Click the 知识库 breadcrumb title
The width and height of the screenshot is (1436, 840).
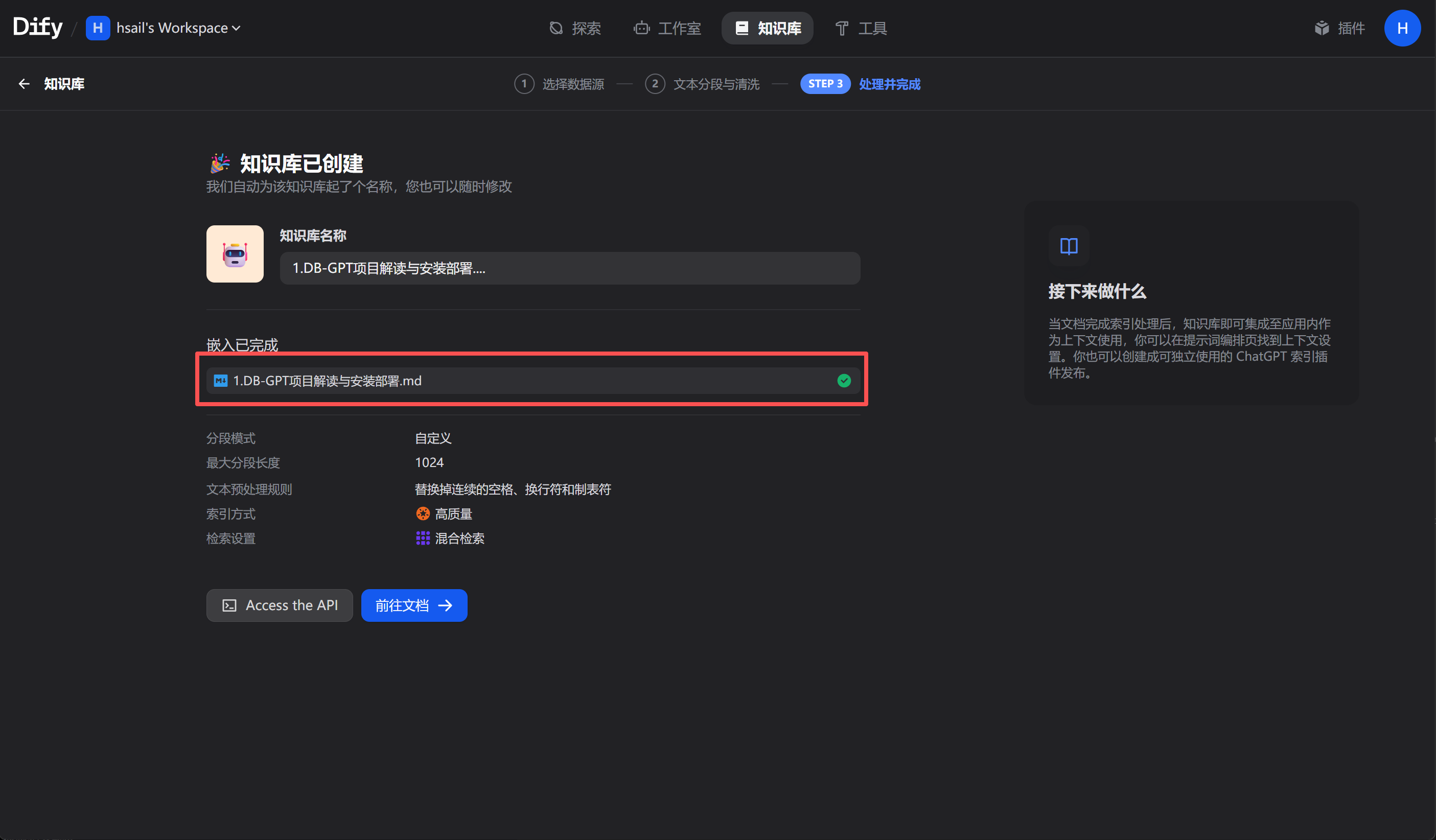click(64, 84)
